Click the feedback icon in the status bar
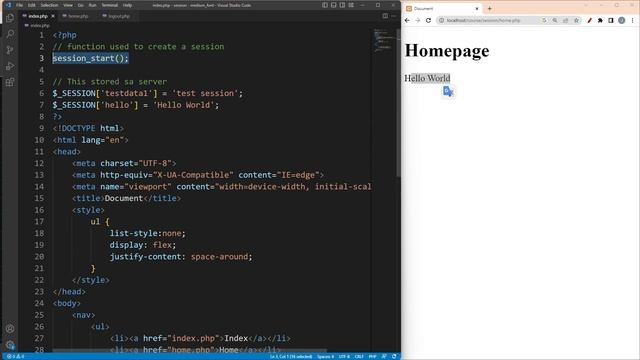The image size is (640, 360). pyautogui.click(x=384, y=356)
